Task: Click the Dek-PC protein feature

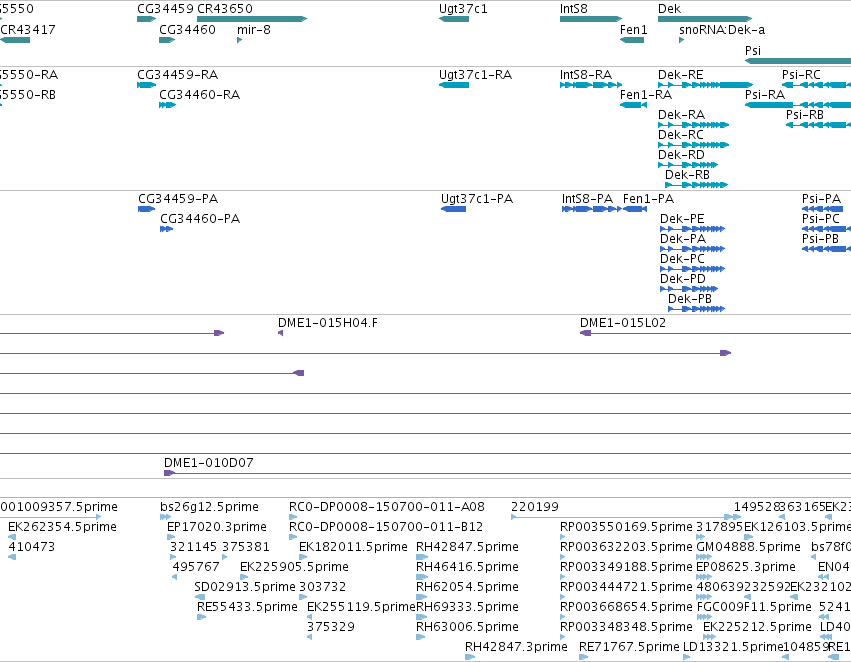Action: 693,269
